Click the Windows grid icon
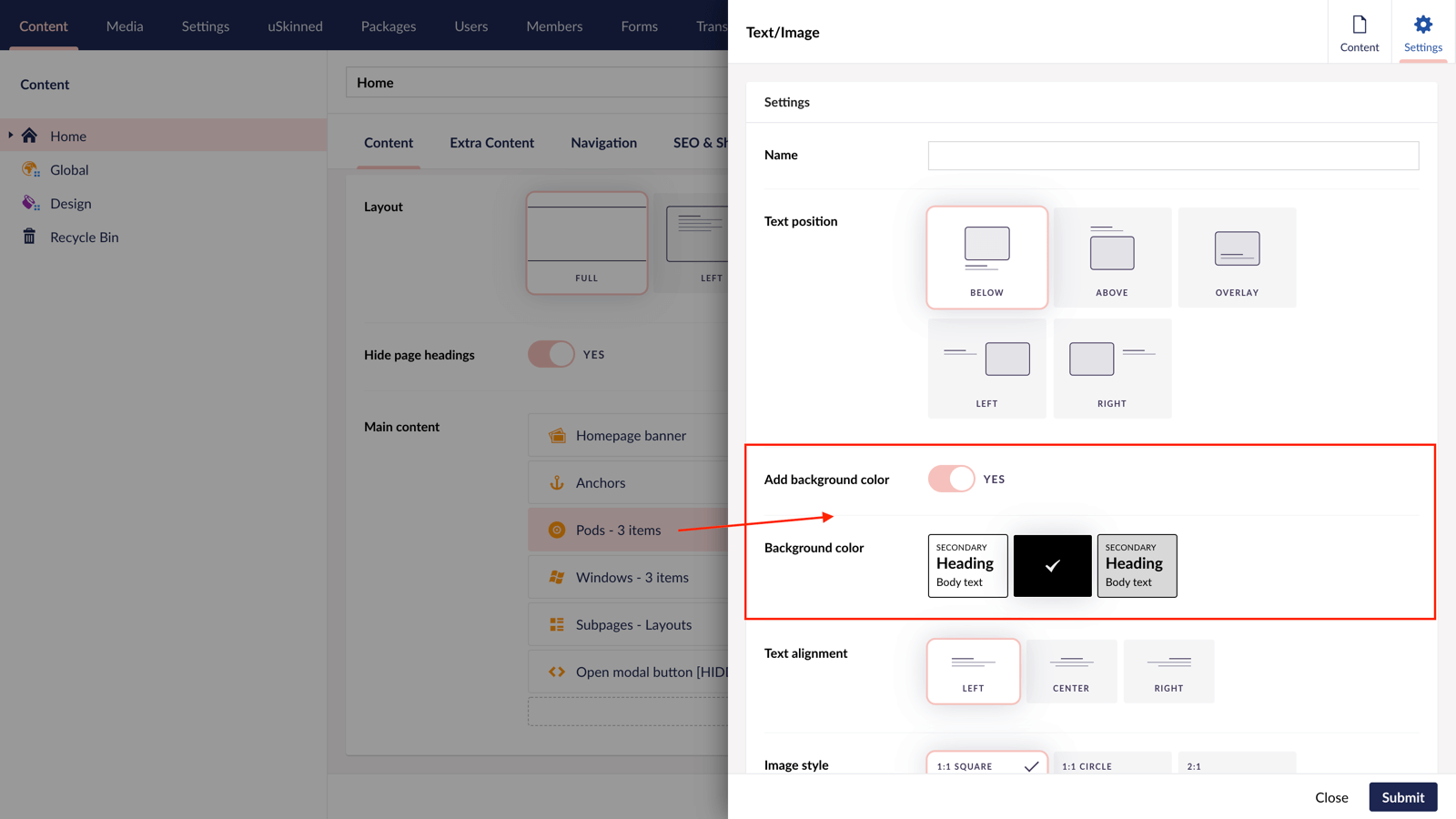This screenshot has width=1456, height=819. [x=557, y=577]
